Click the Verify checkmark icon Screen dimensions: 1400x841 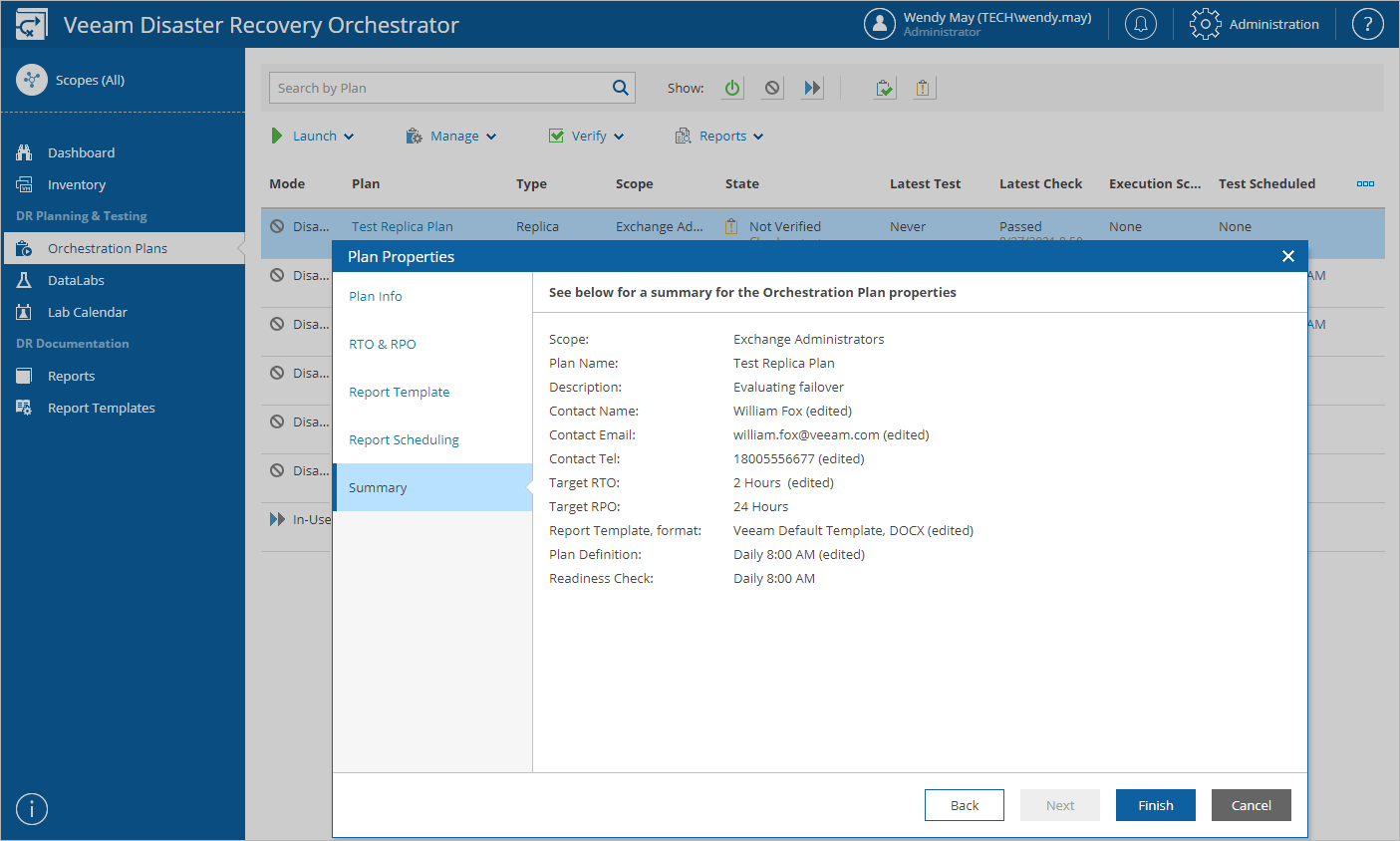coord(556,136)
